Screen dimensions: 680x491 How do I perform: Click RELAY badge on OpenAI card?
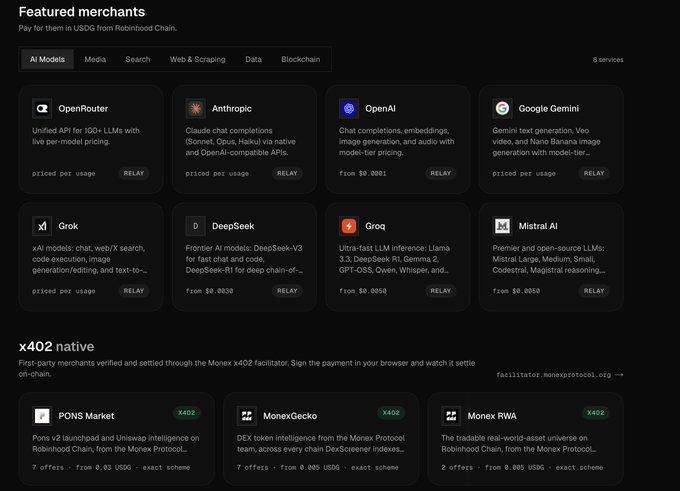[441, 173]
